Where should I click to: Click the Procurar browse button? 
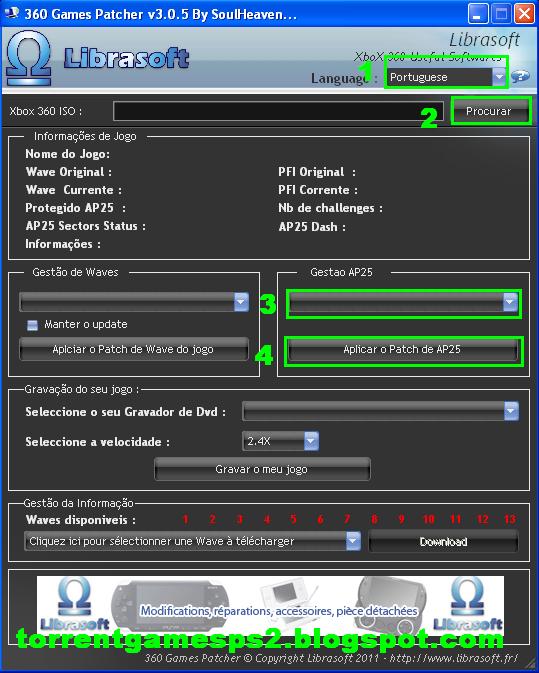point(489,111)
